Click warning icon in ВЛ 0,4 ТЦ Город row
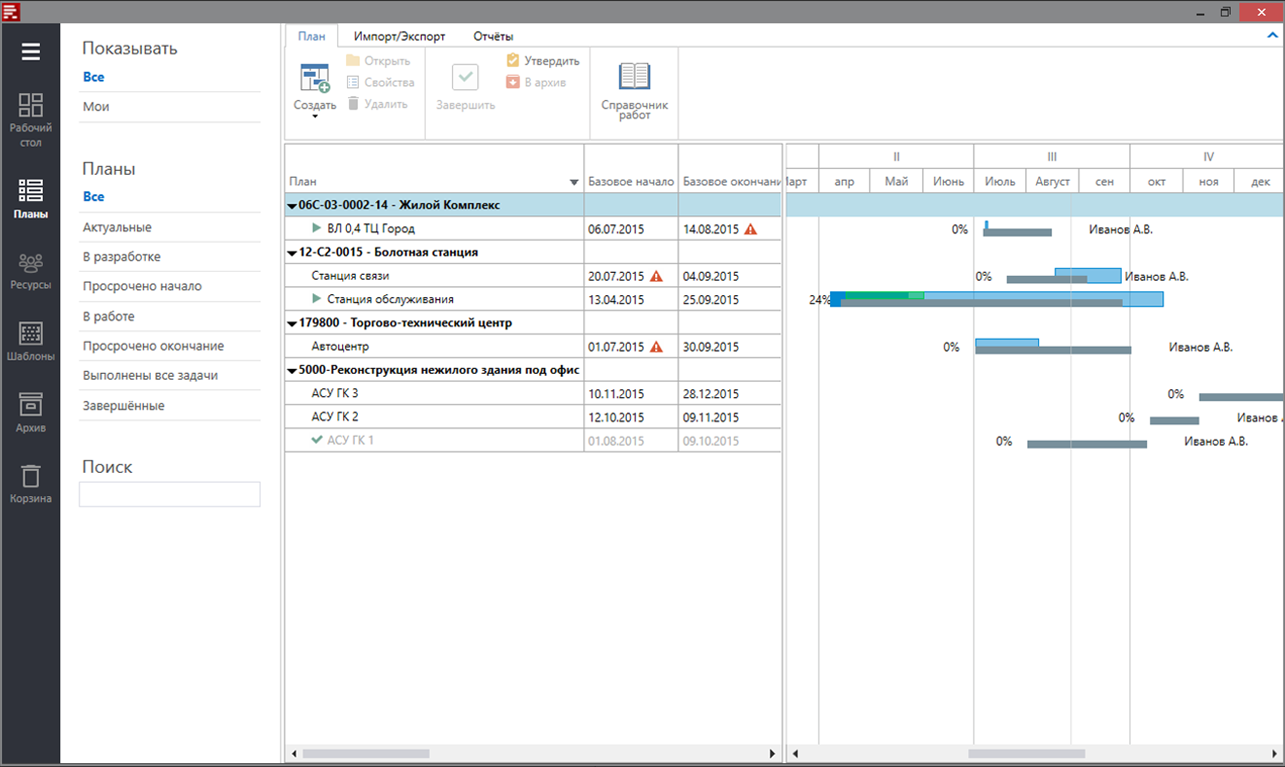The height and width of the screenshot is (767, 1285). (x=751, y=229)
